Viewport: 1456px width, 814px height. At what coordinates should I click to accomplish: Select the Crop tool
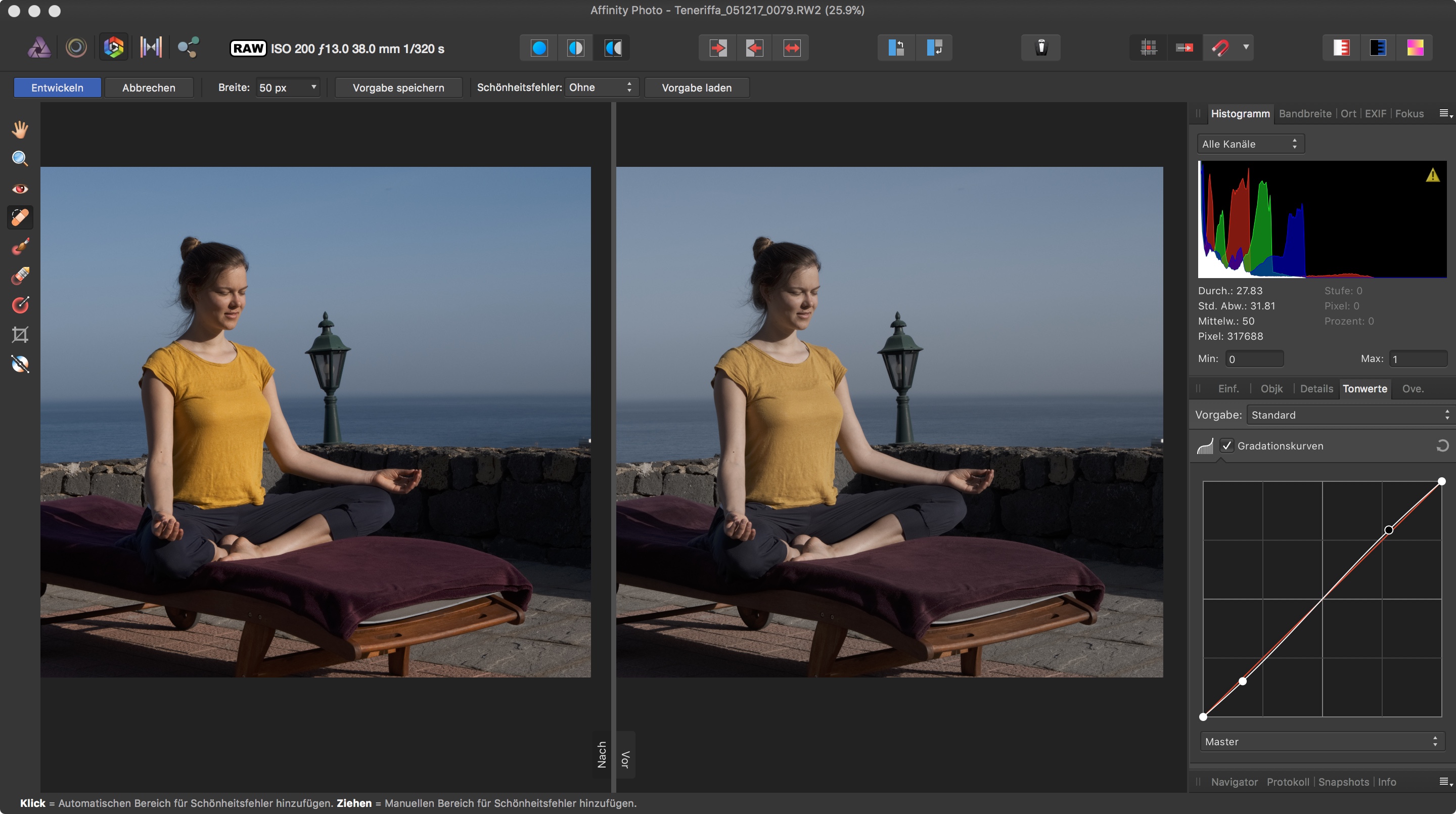19,333
